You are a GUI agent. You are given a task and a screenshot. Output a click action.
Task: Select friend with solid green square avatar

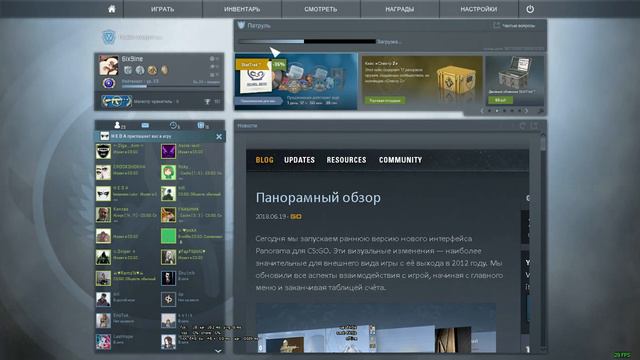point(168,236)
